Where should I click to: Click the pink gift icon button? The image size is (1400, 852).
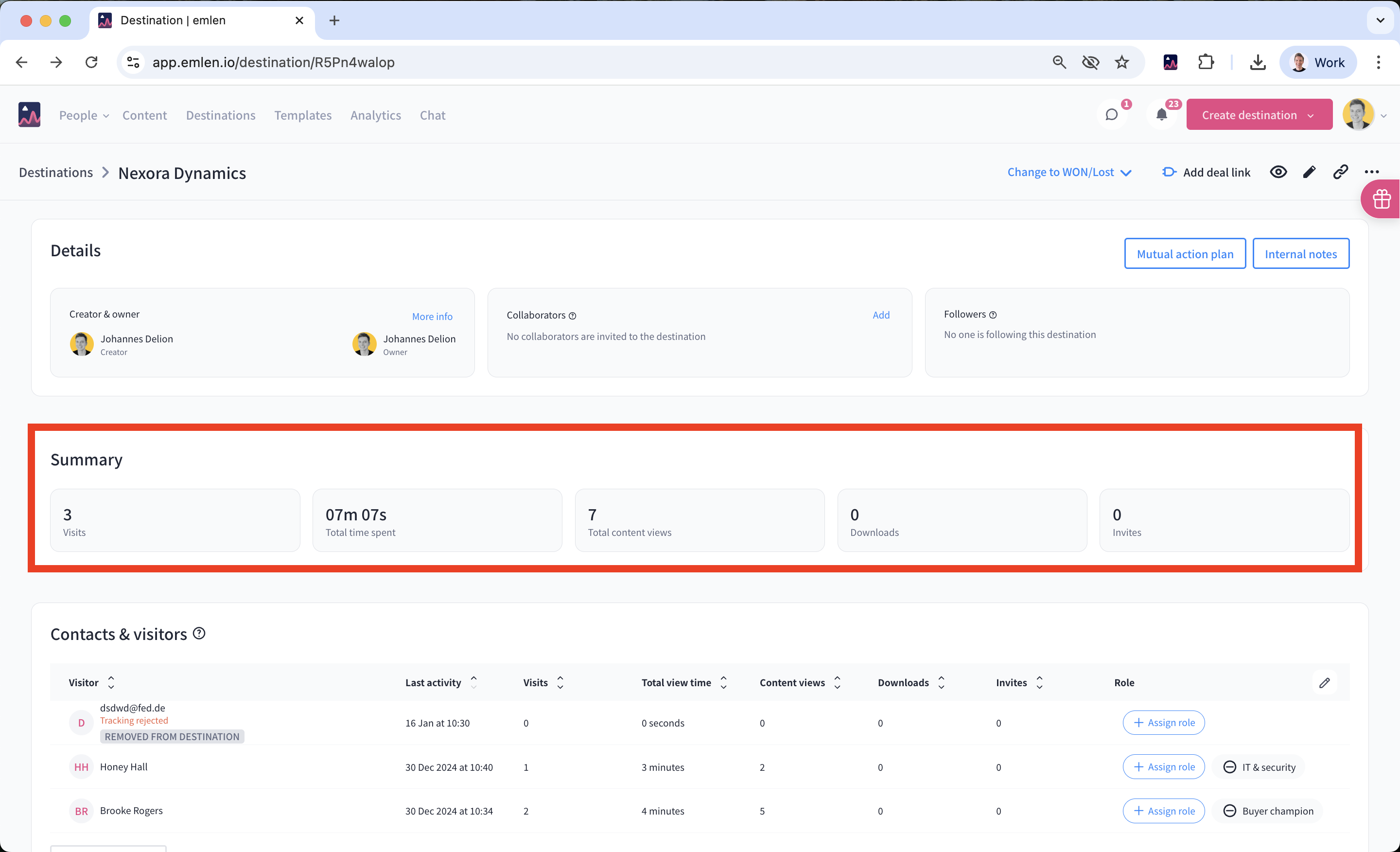[x=1381, y=199]
